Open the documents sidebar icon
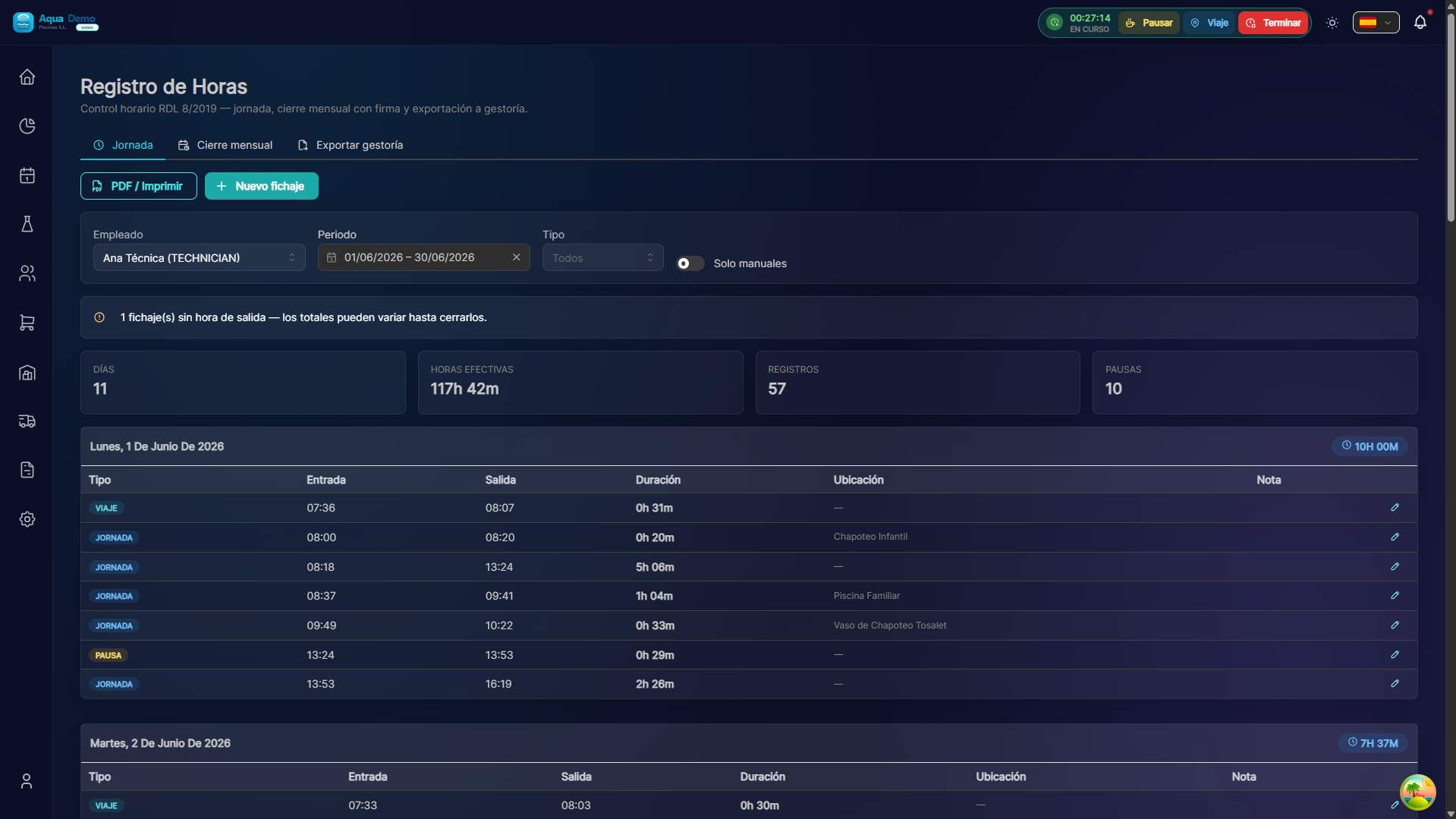 27,470
